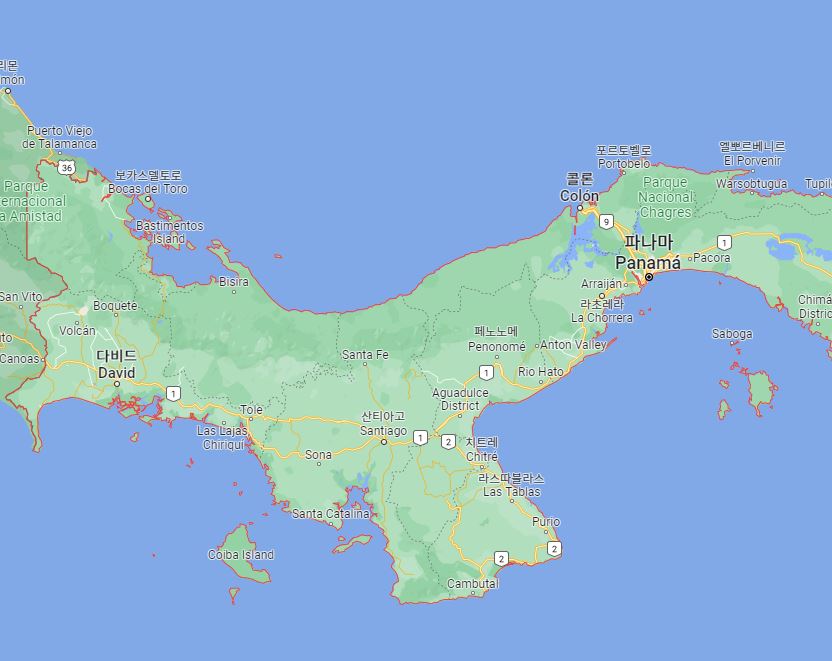
Task: Click the Parque Internacional La Amistad label
Action: click(x=33, y=201)
